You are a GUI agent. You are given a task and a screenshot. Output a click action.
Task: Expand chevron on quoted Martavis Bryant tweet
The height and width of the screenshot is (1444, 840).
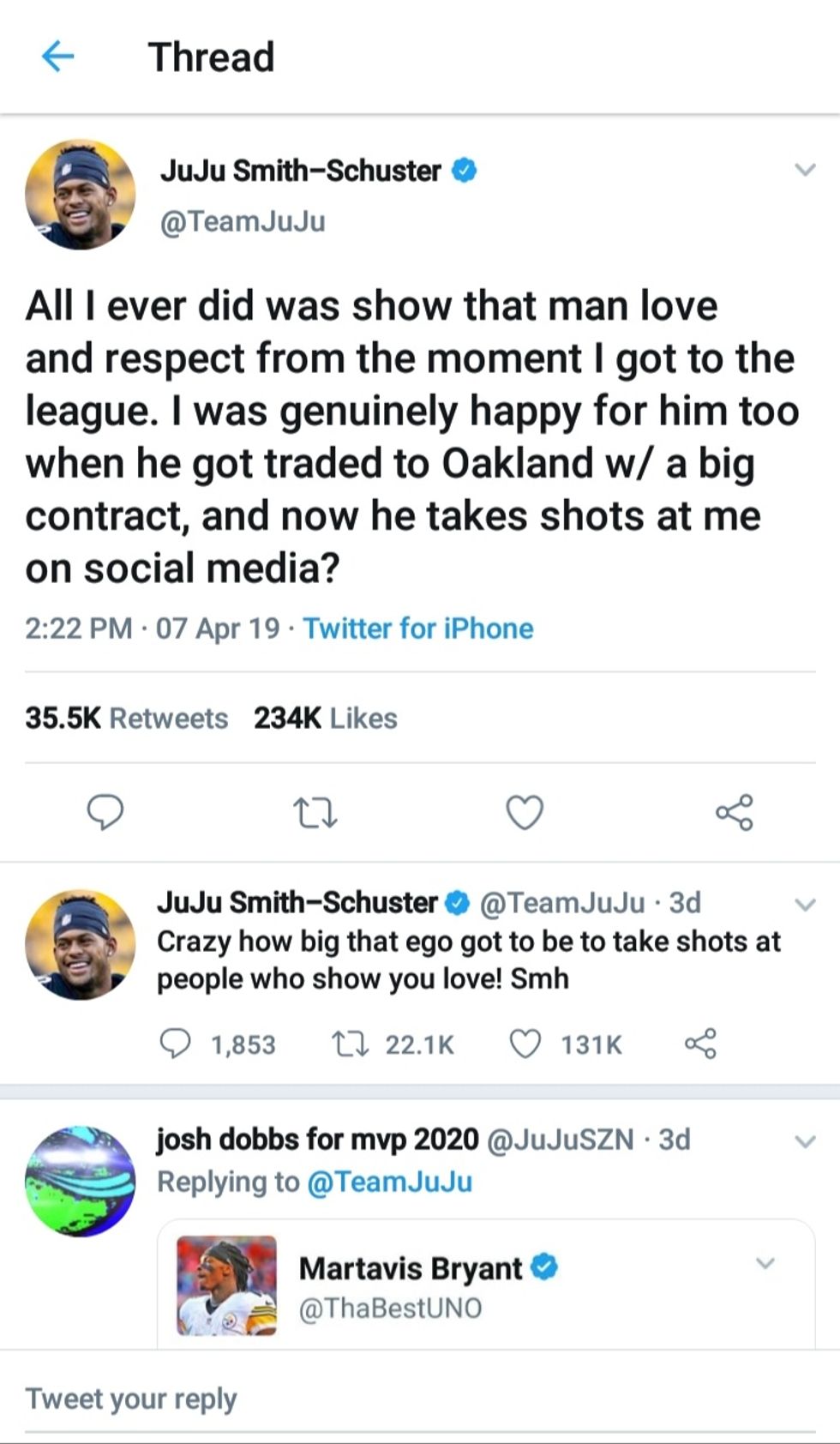[765, 1263]
